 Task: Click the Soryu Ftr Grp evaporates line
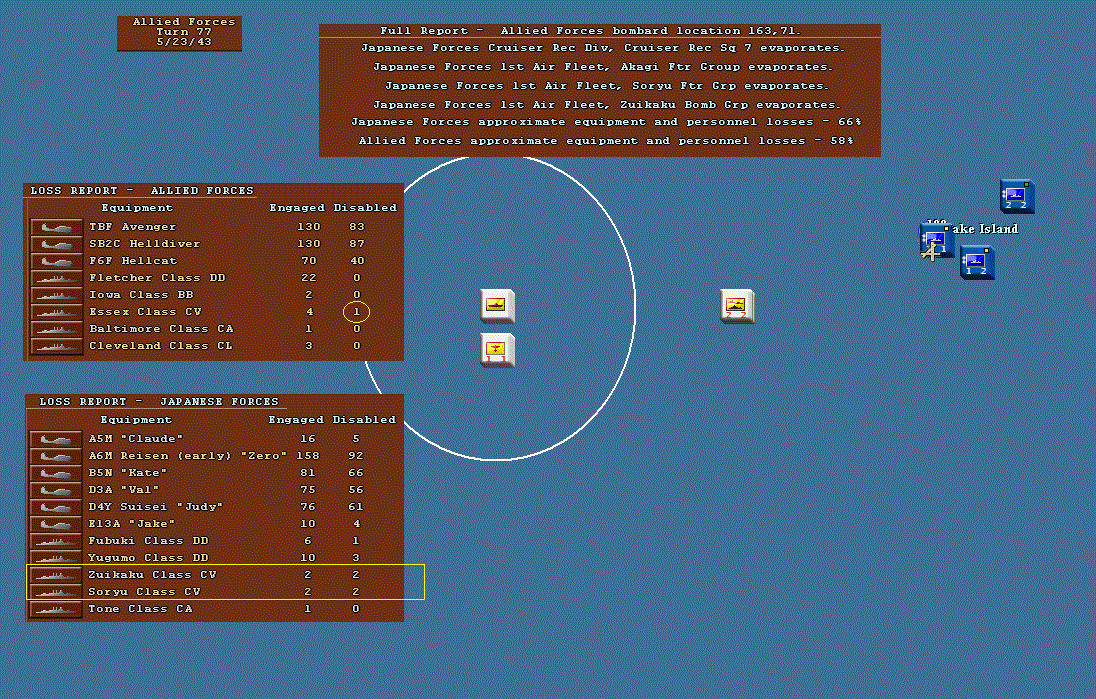606,86
